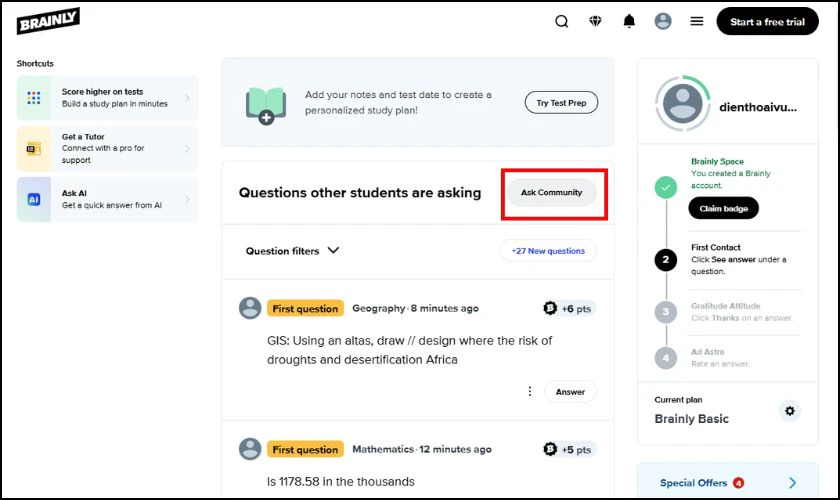
Task: Click chevron beside Get a Tutor
Action: pyautogui.click(x=187, y=148)
